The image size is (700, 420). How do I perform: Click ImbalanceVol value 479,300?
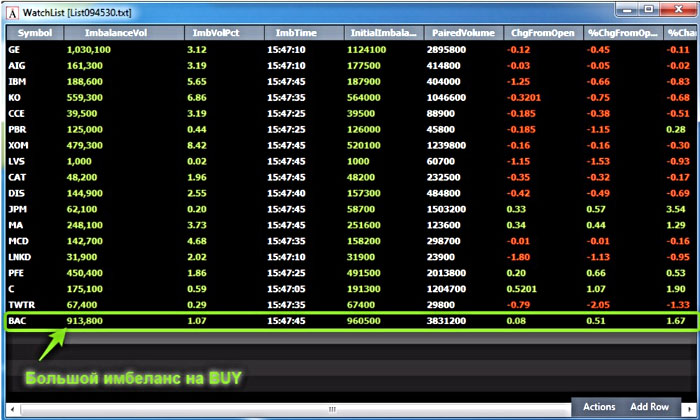tap(85, 146)
